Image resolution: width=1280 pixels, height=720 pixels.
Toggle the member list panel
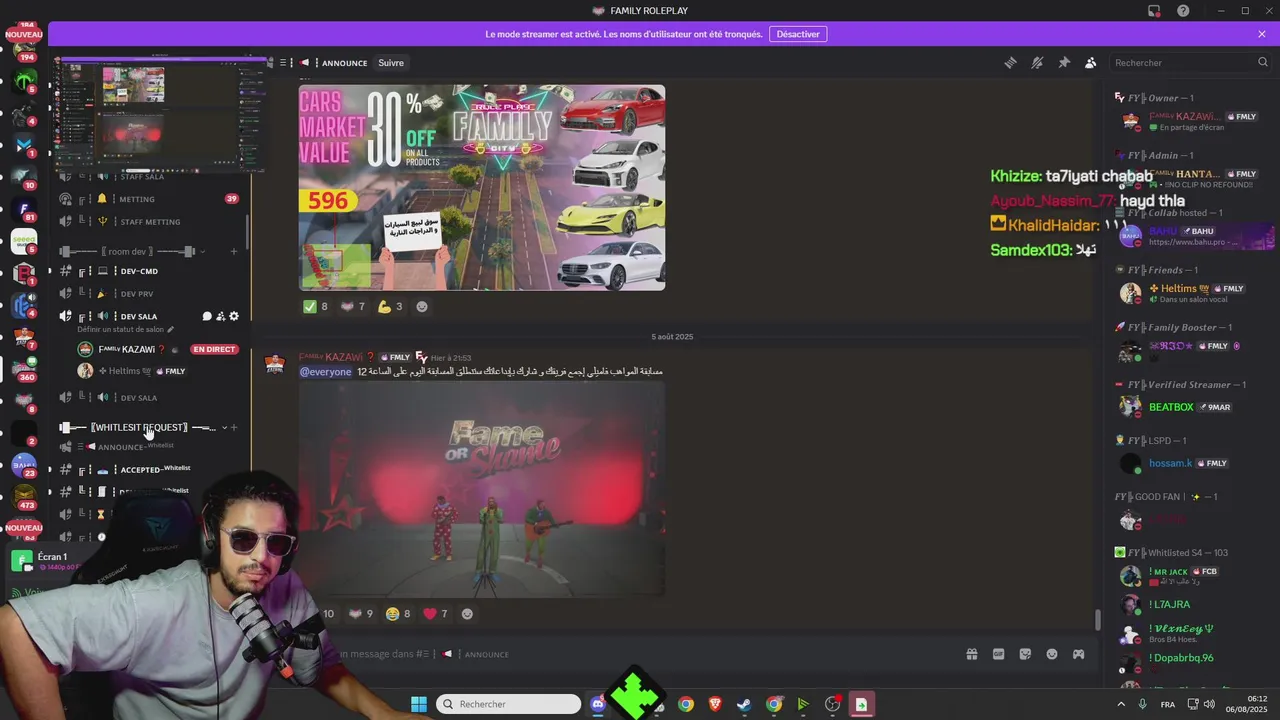(x=1091, y=62)
